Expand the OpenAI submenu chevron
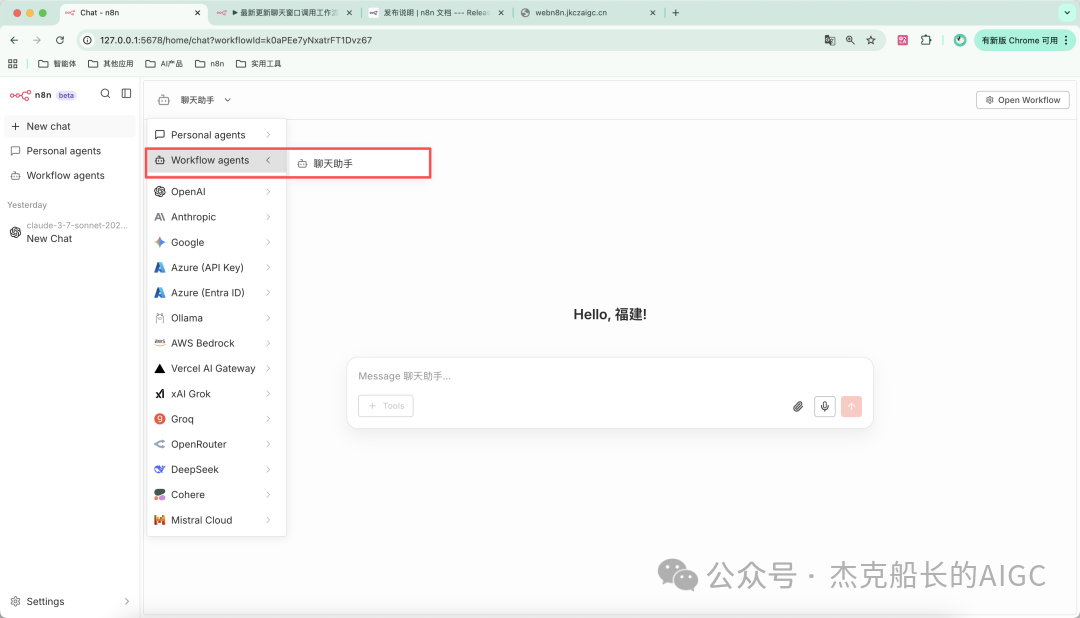The width and height of the screenshot is (1080, 618). 268,192
